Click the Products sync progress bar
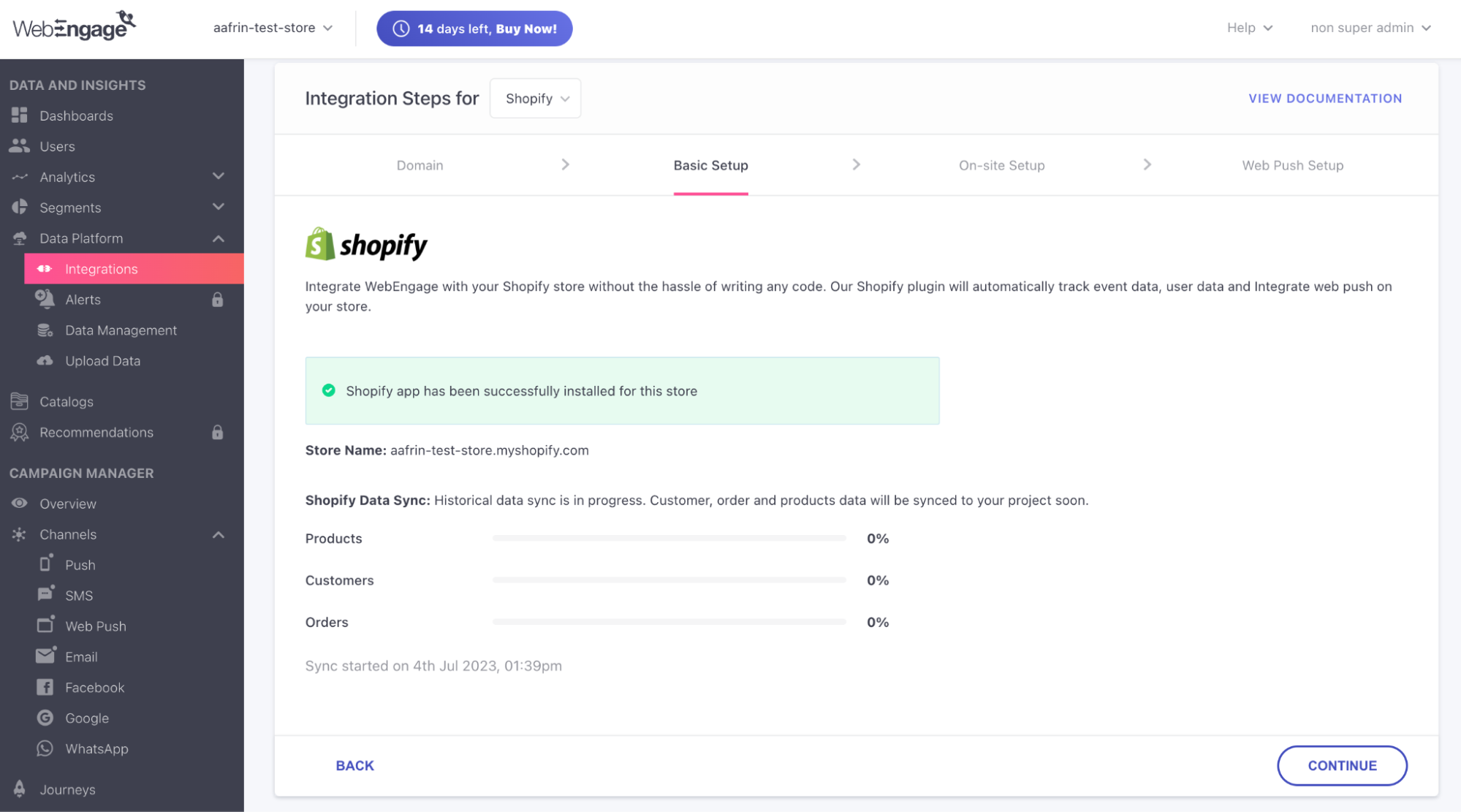This screenshot has width=1461, height=812. point(669,538)
